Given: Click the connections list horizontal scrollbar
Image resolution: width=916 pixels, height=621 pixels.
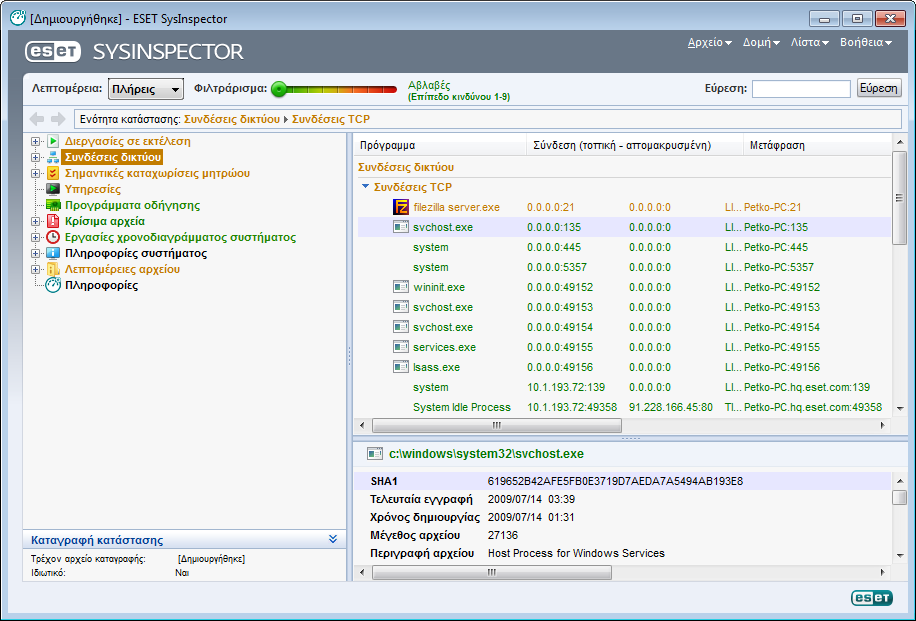Looking at the screenshot, I should coord(497,425).
